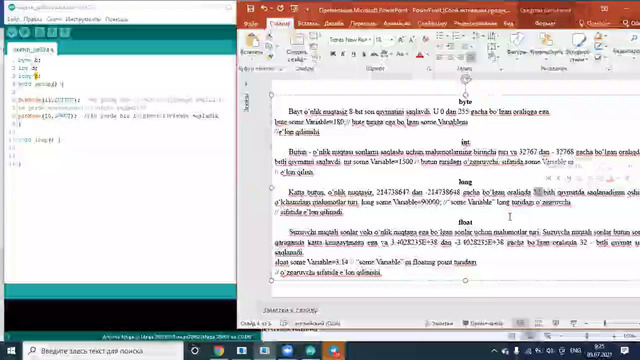Image resolution: width=640 pixels, height=360 pixels.
Task: Open a sketch via the Arduino toolbar
Action: (52, 32)
